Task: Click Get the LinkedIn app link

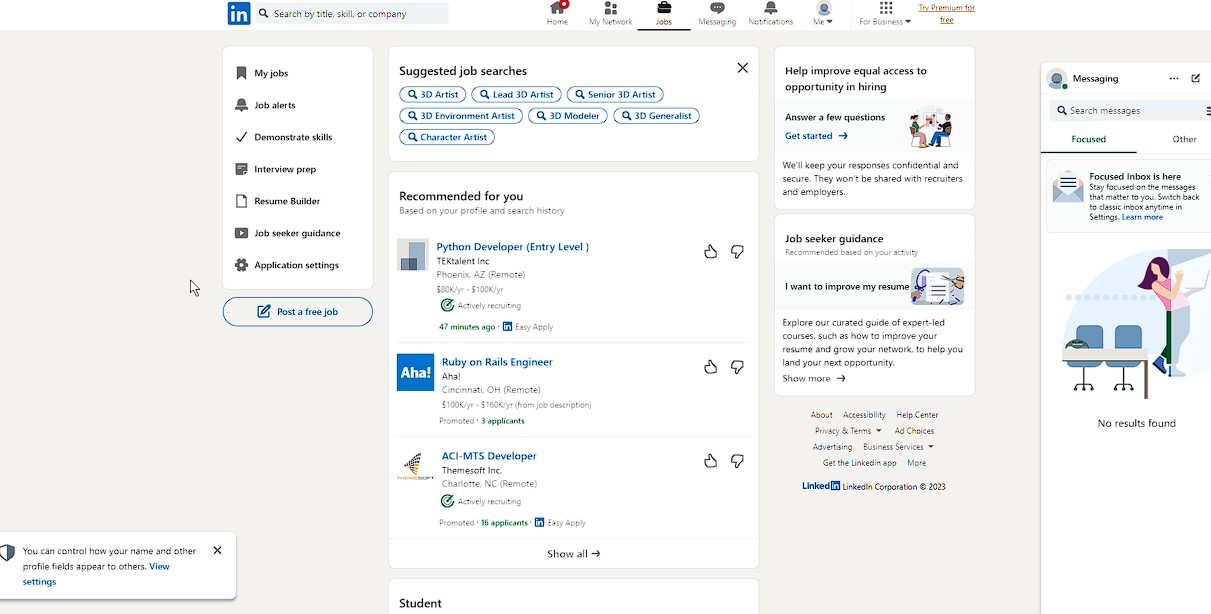Action: pos(860,463)
